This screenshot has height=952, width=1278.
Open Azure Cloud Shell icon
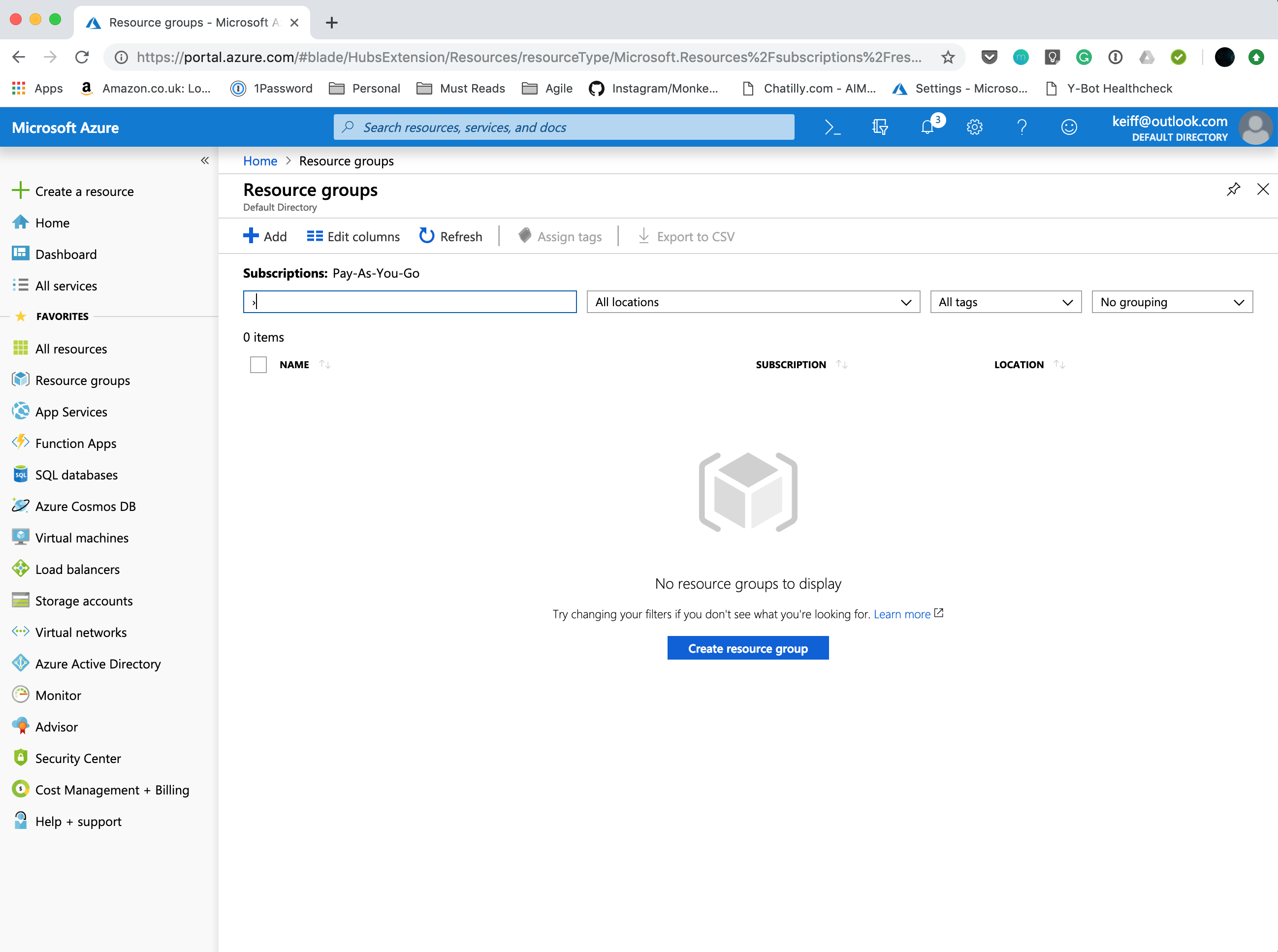832,127
